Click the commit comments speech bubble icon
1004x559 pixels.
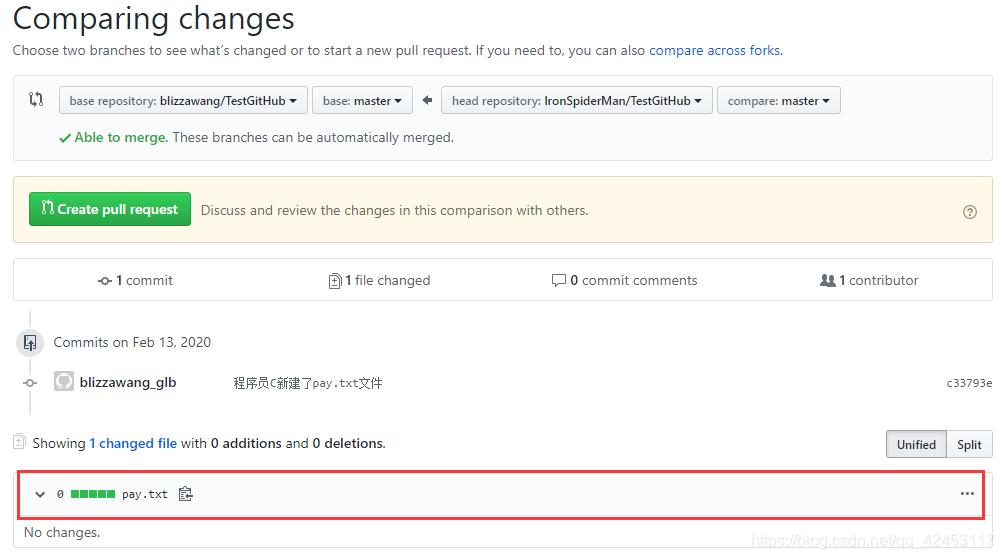click(x=559, y=281)
